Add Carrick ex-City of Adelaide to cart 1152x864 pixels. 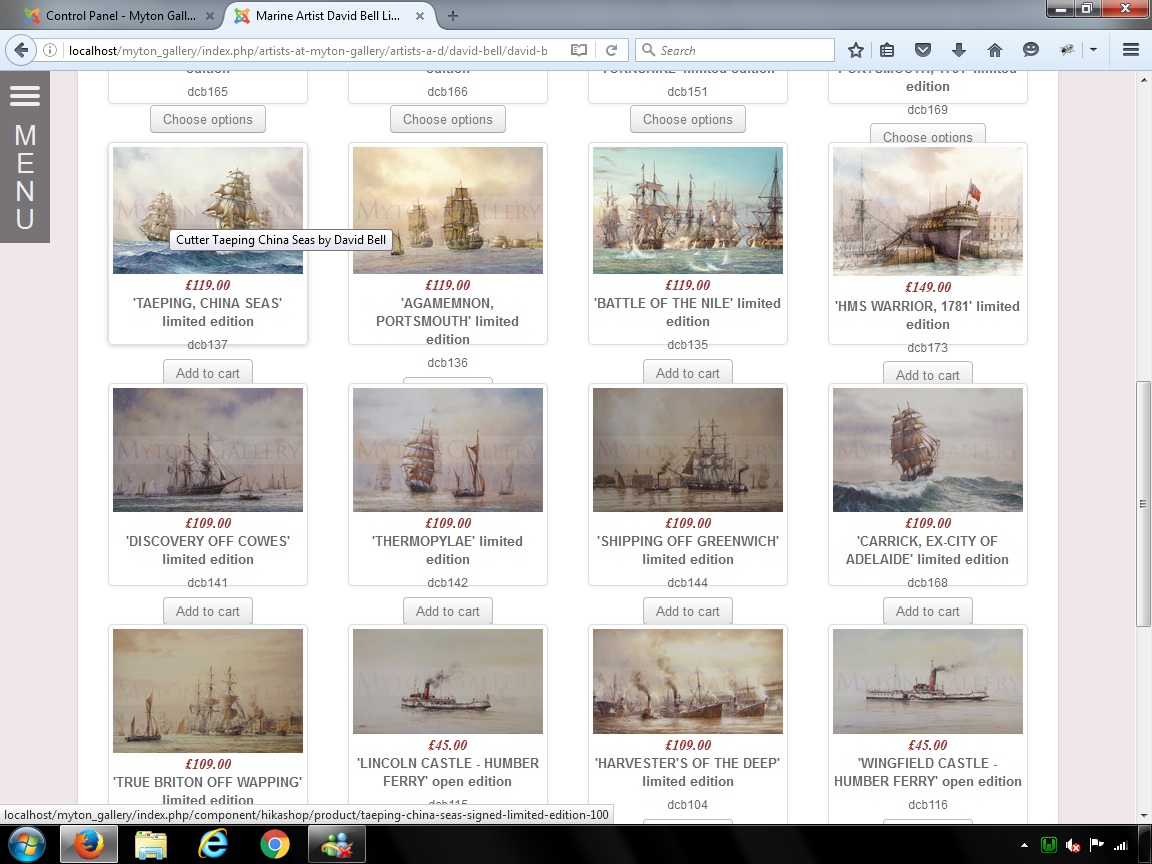pyautogui.click(x=927, y=611)
